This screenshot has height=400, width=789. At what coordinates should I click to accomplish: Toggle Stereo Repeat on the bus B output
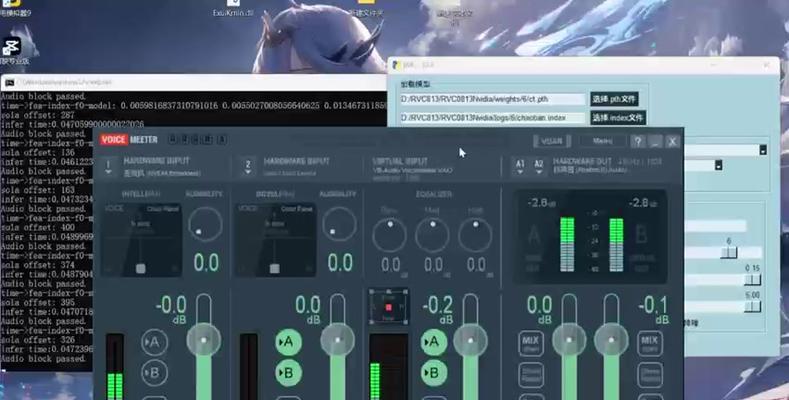(x=650, y=375)
